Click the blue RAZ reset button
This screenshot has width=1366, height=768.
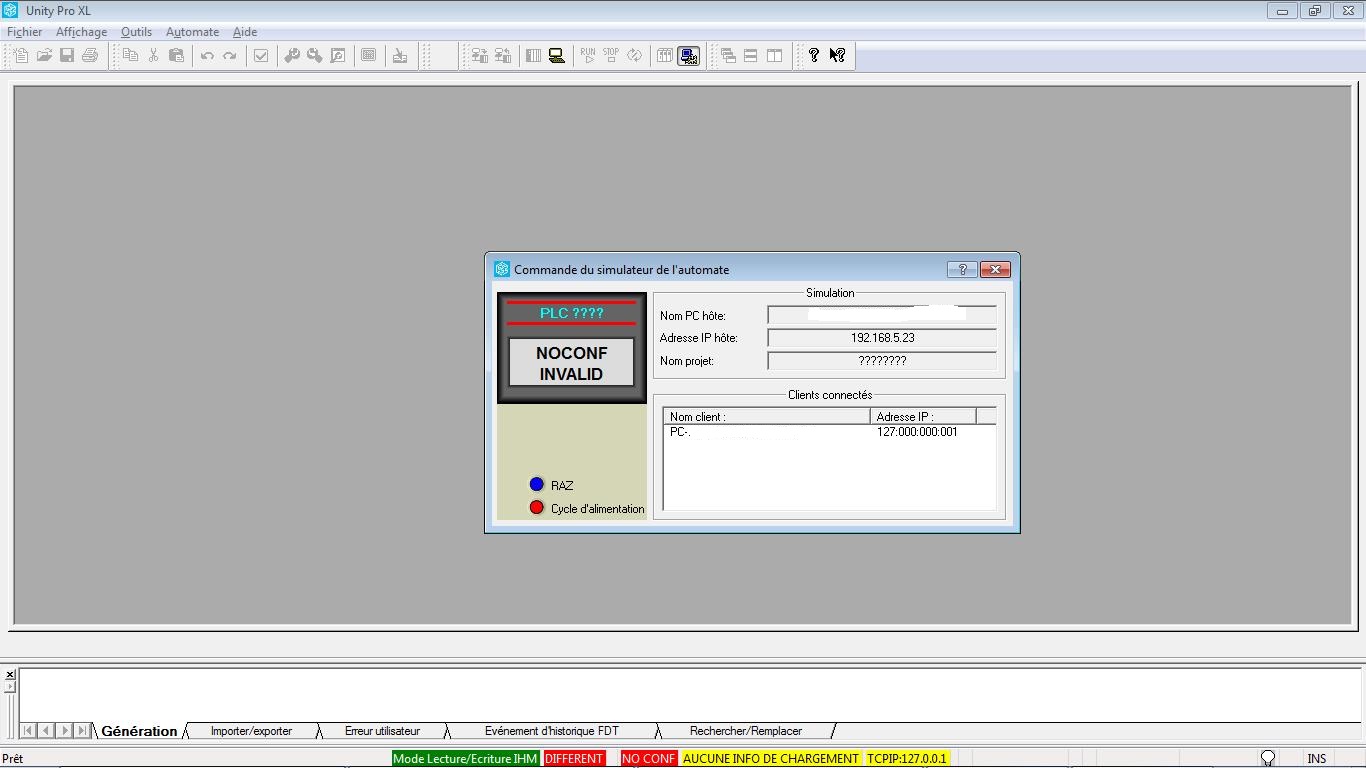pyautogui.click(x=536, y=485)
